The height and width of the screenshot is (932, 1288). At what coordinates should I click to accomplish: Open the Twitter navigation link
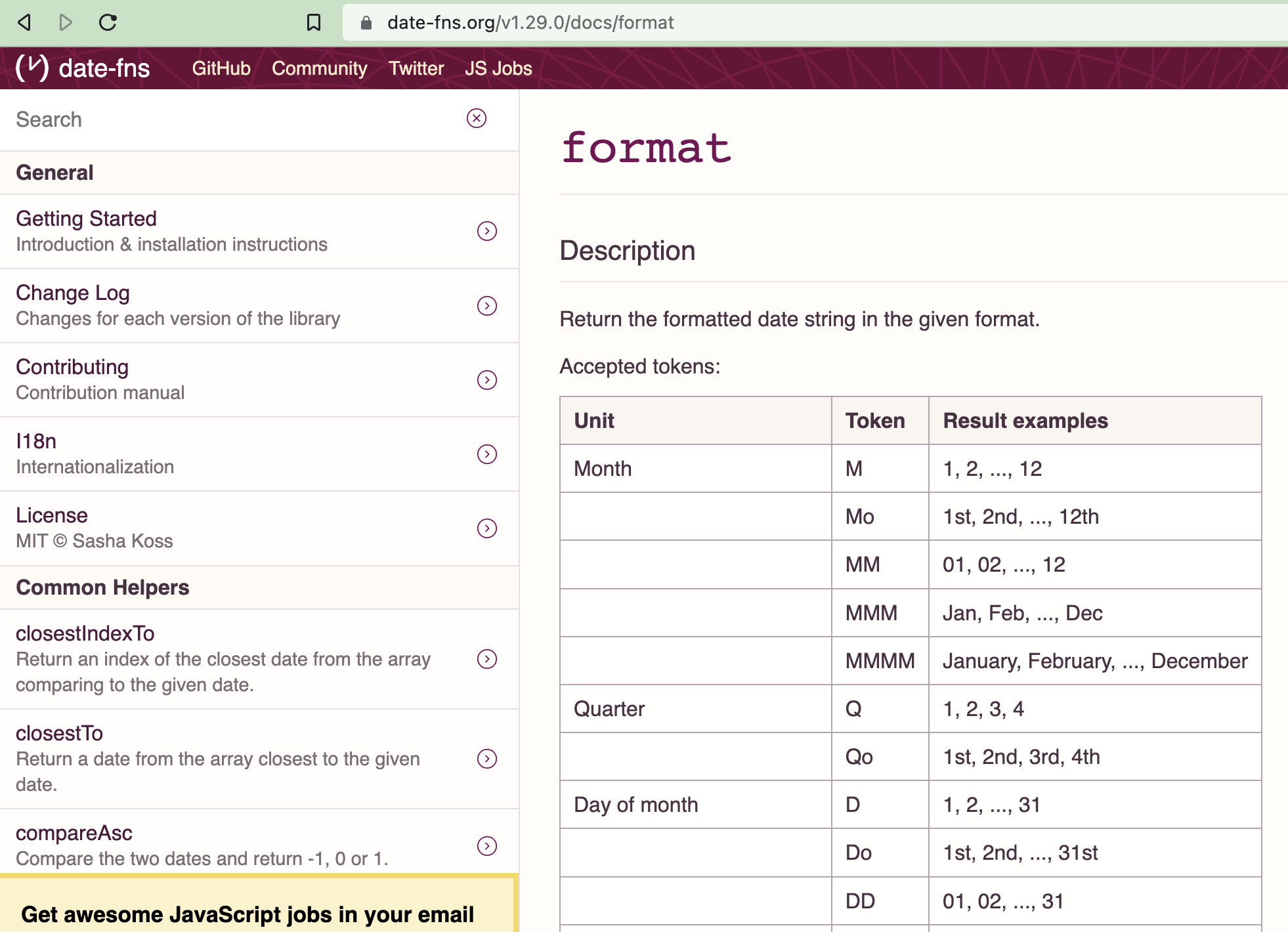point(416,68)
